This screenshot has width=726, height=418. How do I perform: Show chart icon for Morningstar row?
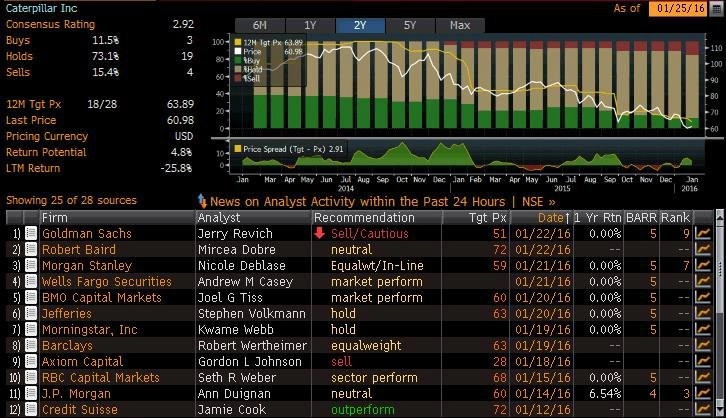(x=703, y=330)
